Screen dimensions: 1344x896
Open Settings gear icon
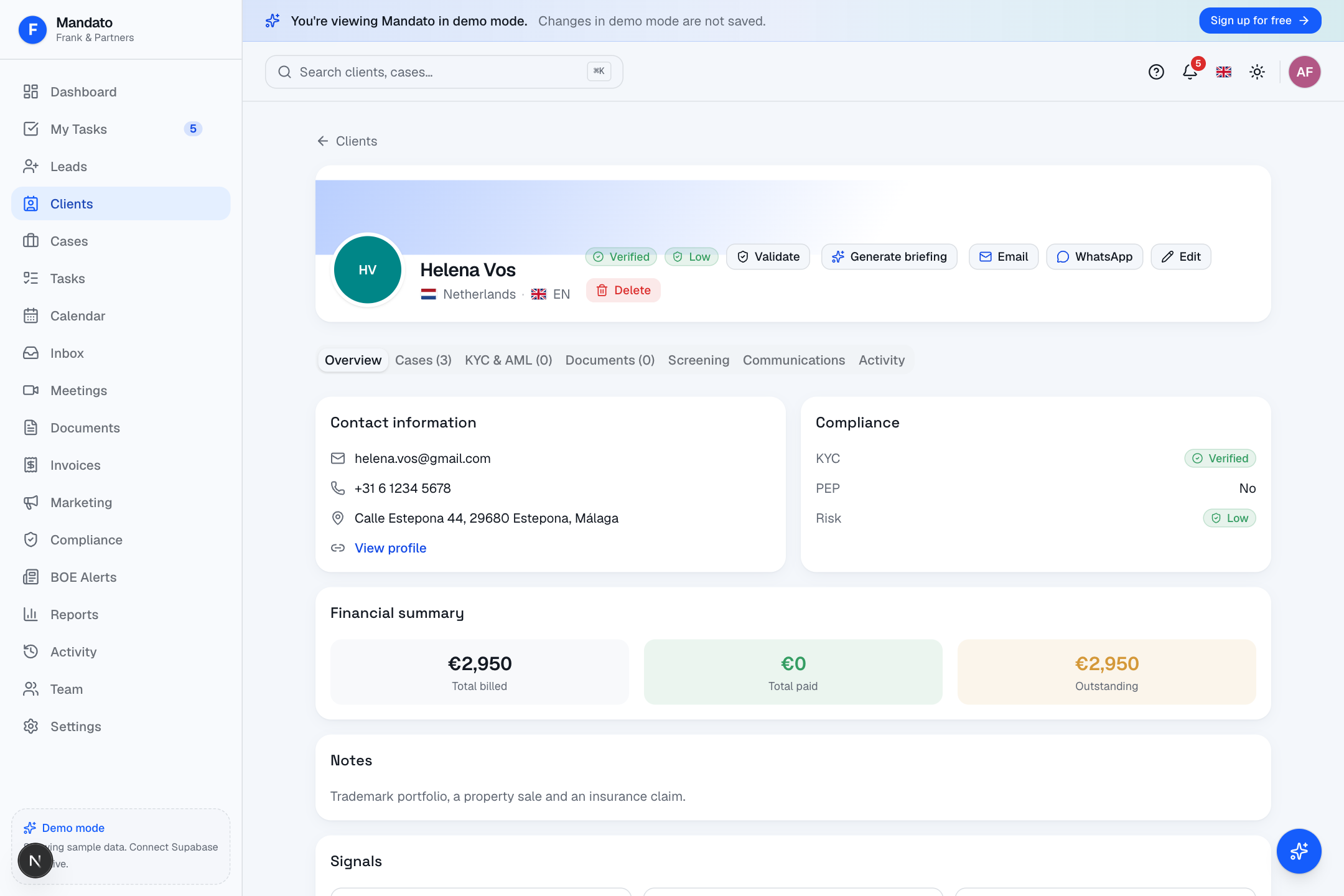[30, 726]
